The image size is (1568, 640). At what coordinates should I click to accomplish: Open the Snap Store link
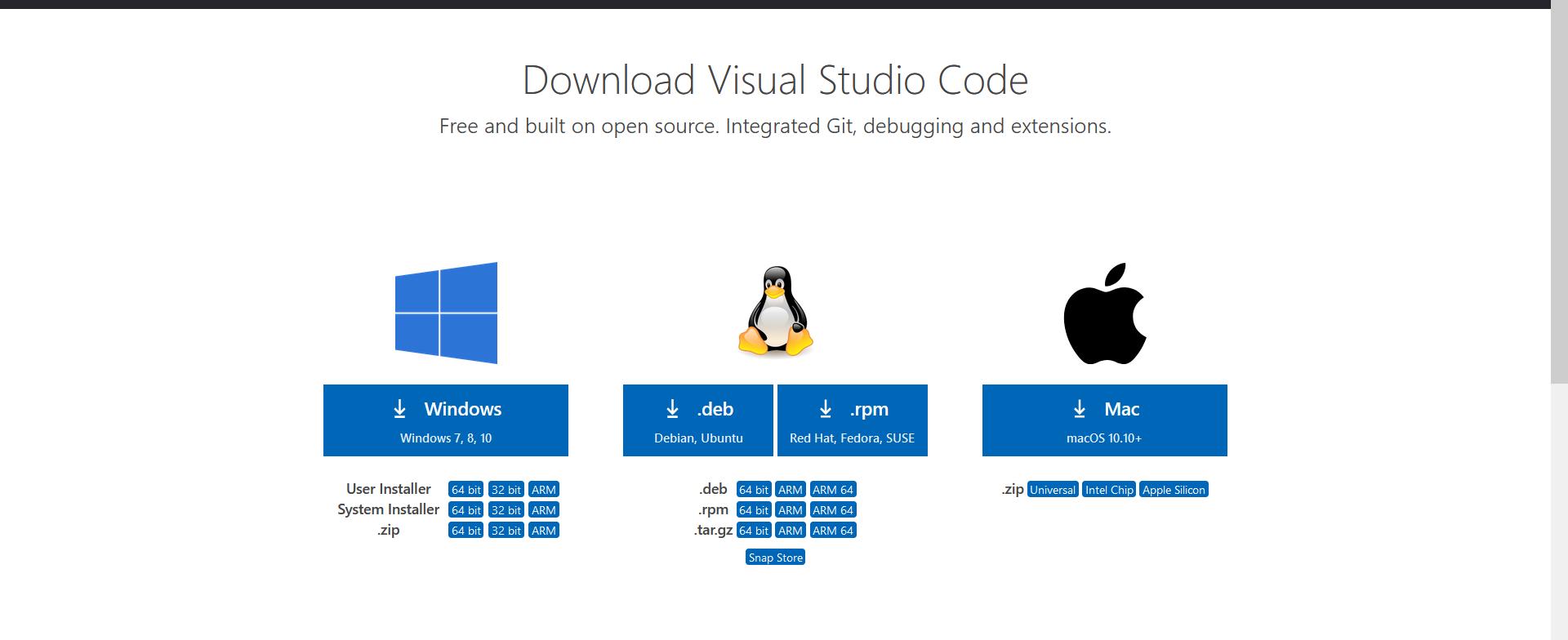click(776, 558)
